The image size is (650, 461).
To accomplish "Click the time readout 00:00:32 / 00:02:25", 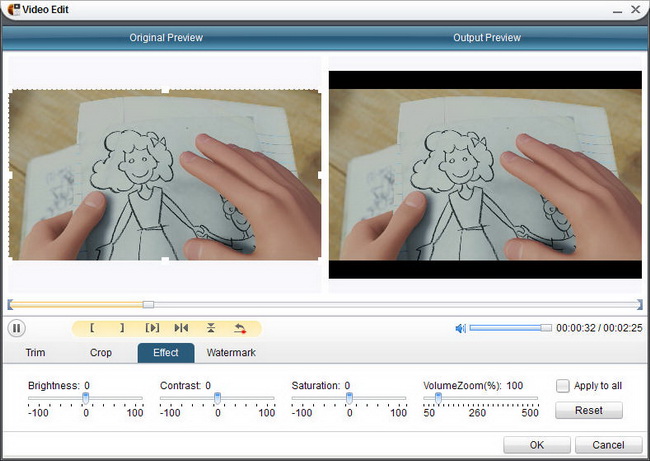I will (599, 328).
